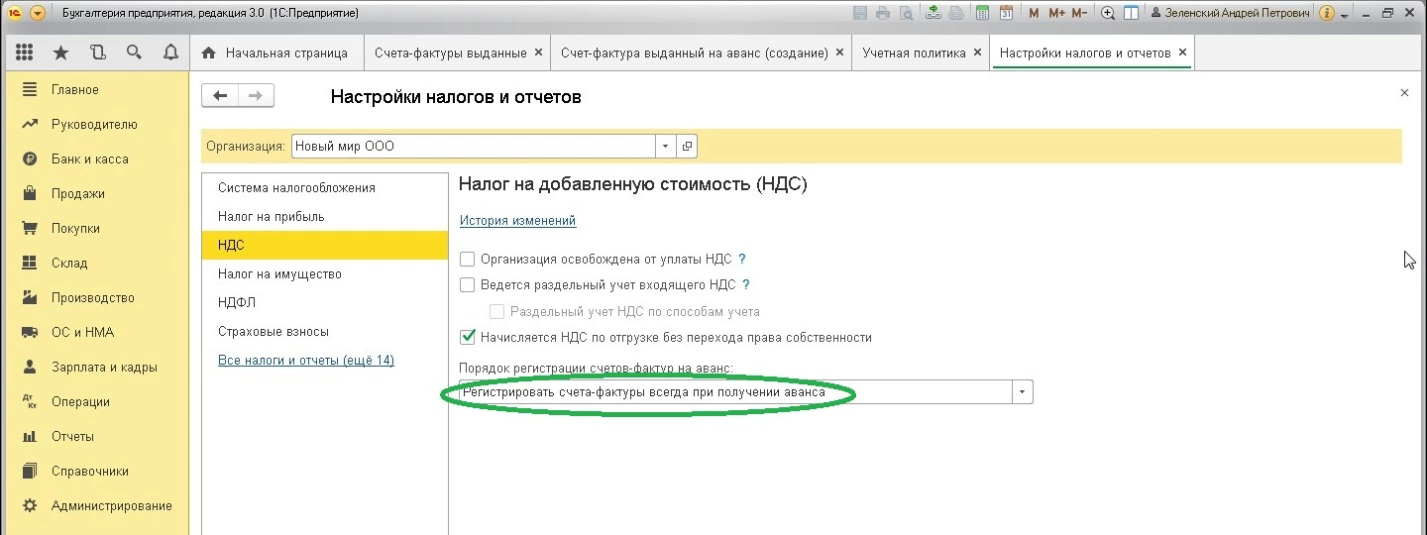Open Все налоги и отчеты link
Screen dimensions: 1427x535
coord(306,360)
